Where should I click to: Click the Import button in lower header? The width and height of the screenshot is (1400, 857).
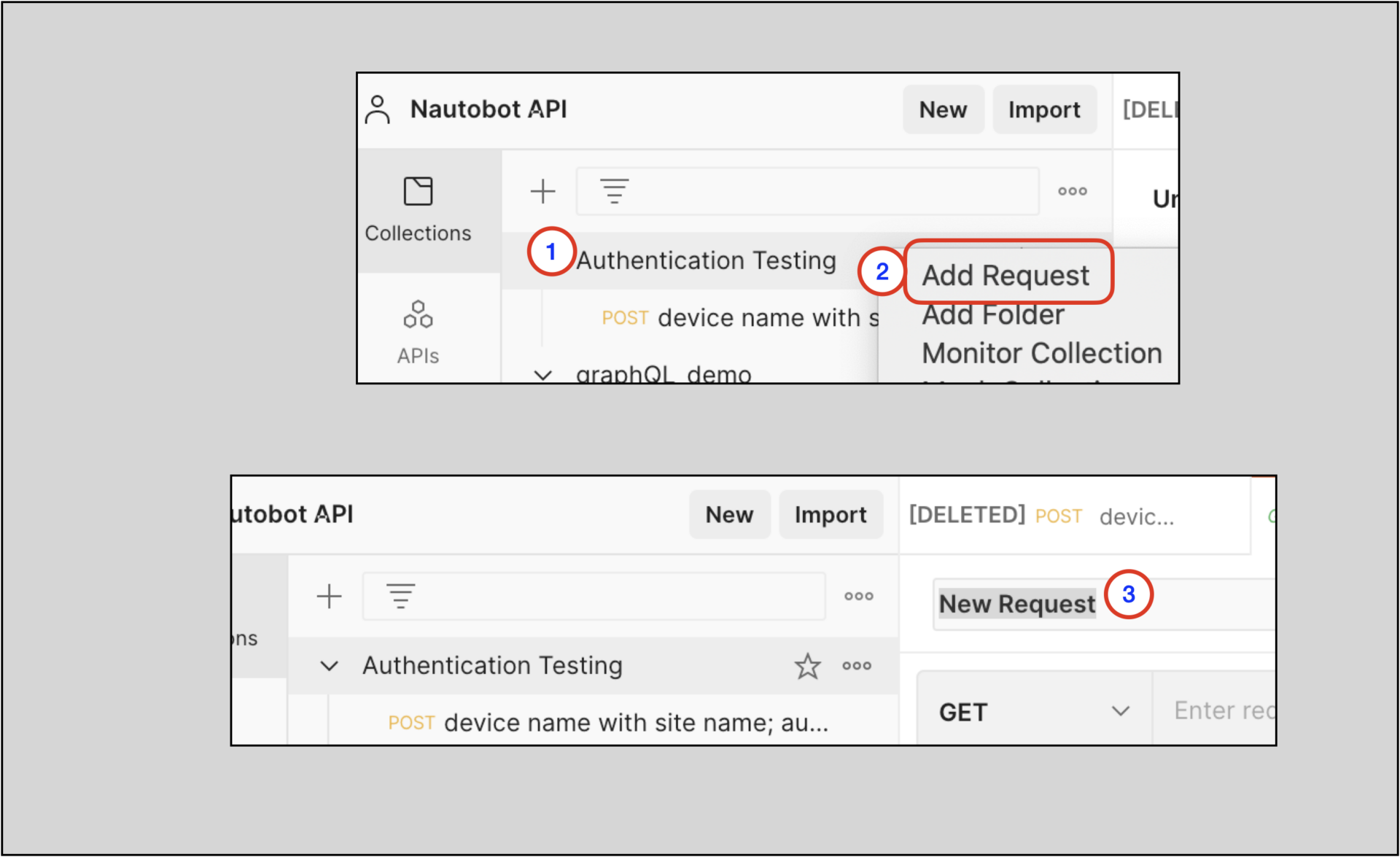831,515
